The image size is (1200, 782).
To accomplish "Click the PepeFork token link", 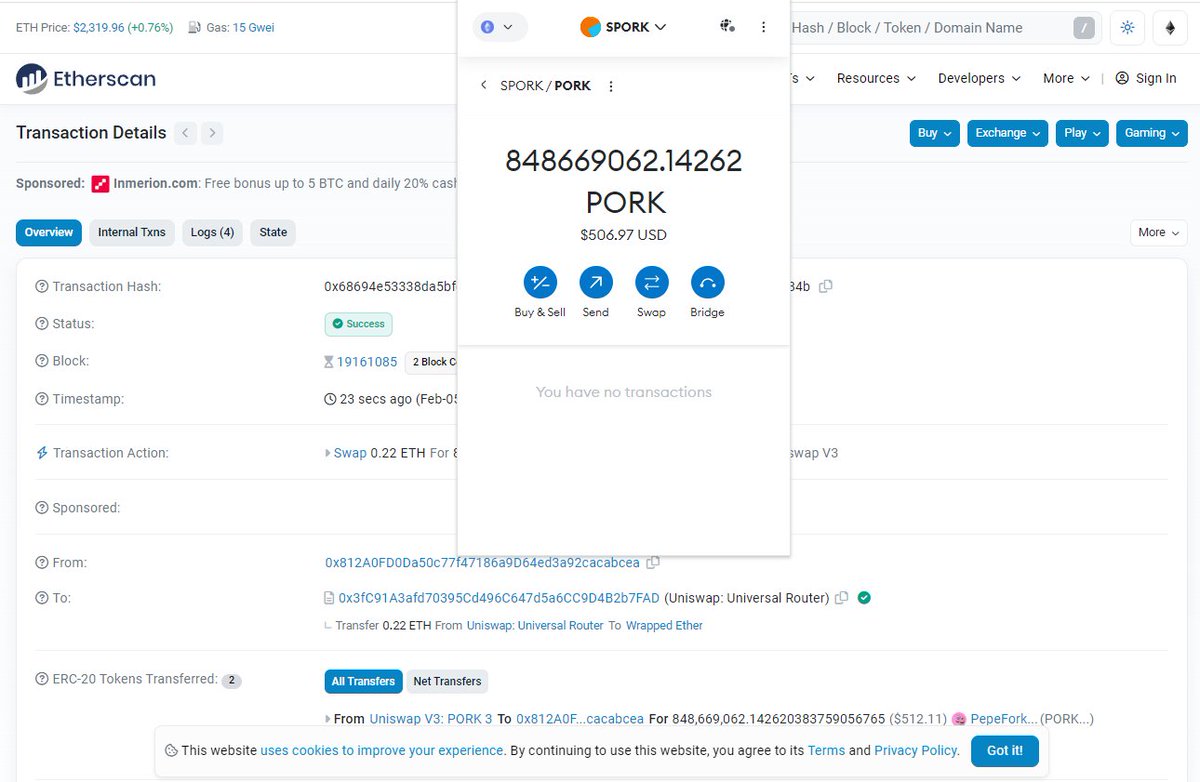I will pos(1003,718).
